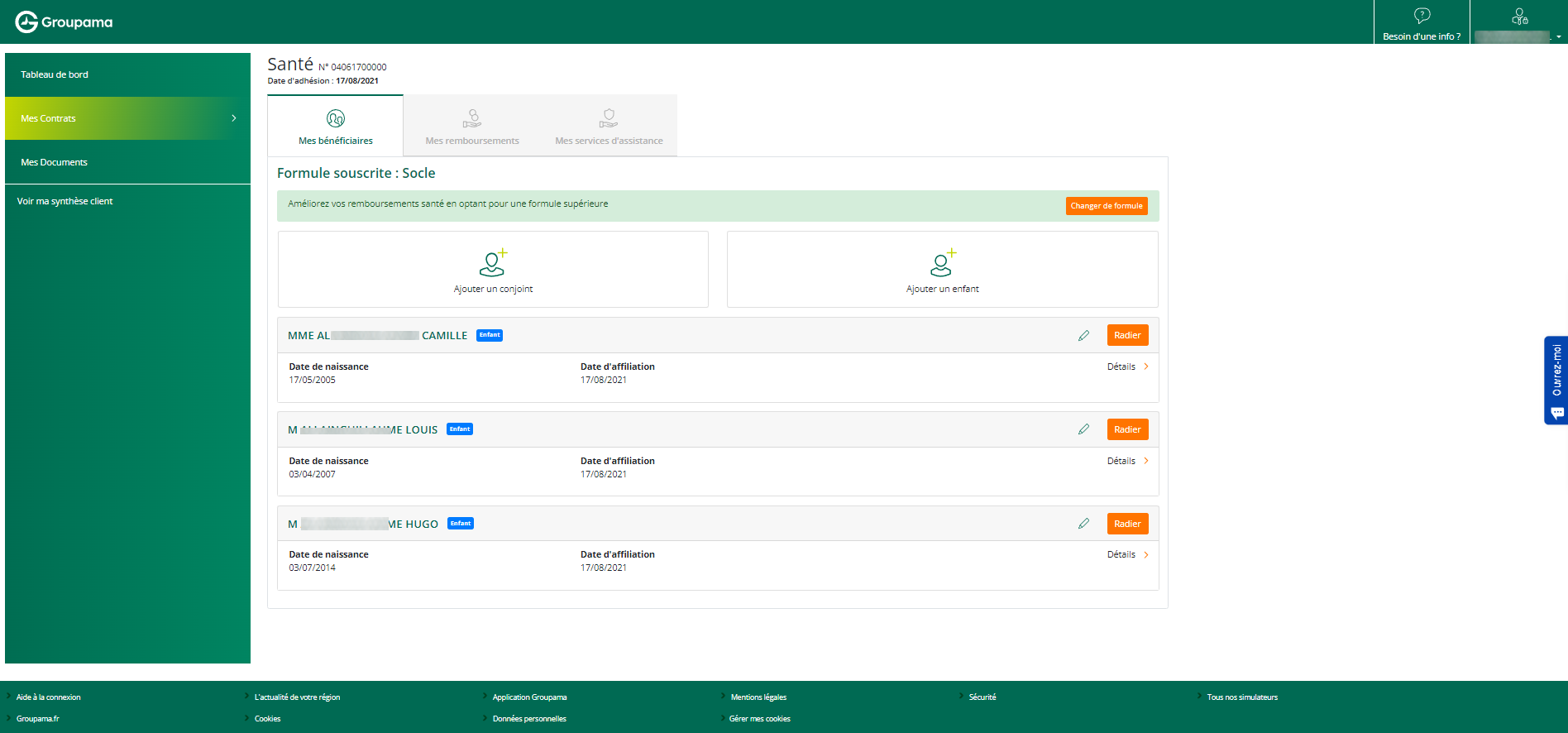
Task: Open Sécurité footer link
Action: pos(982,697)
